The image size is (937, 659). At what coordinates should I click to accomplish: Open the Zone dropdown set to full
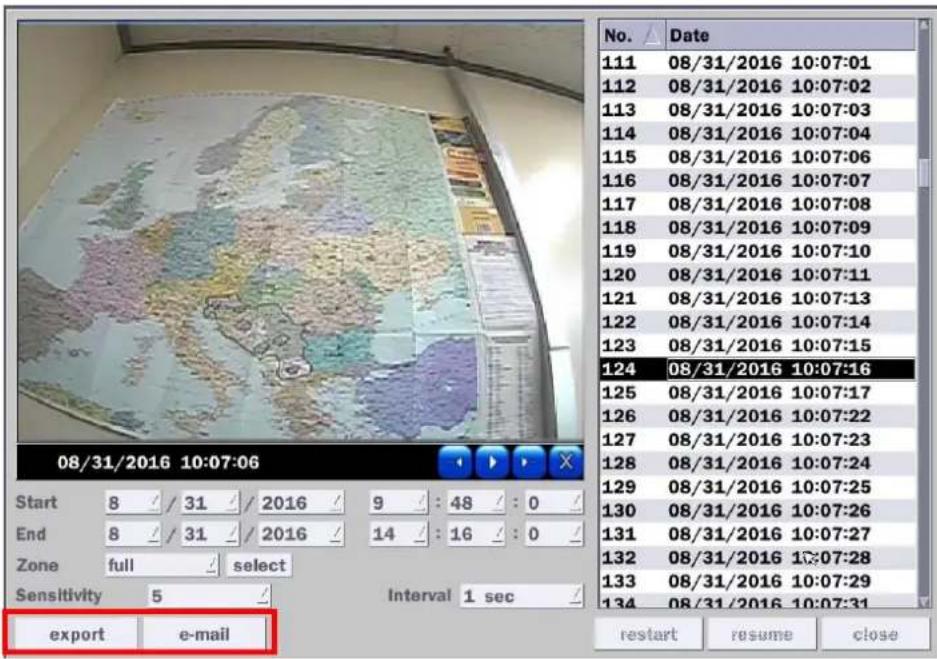coord(162,565)
